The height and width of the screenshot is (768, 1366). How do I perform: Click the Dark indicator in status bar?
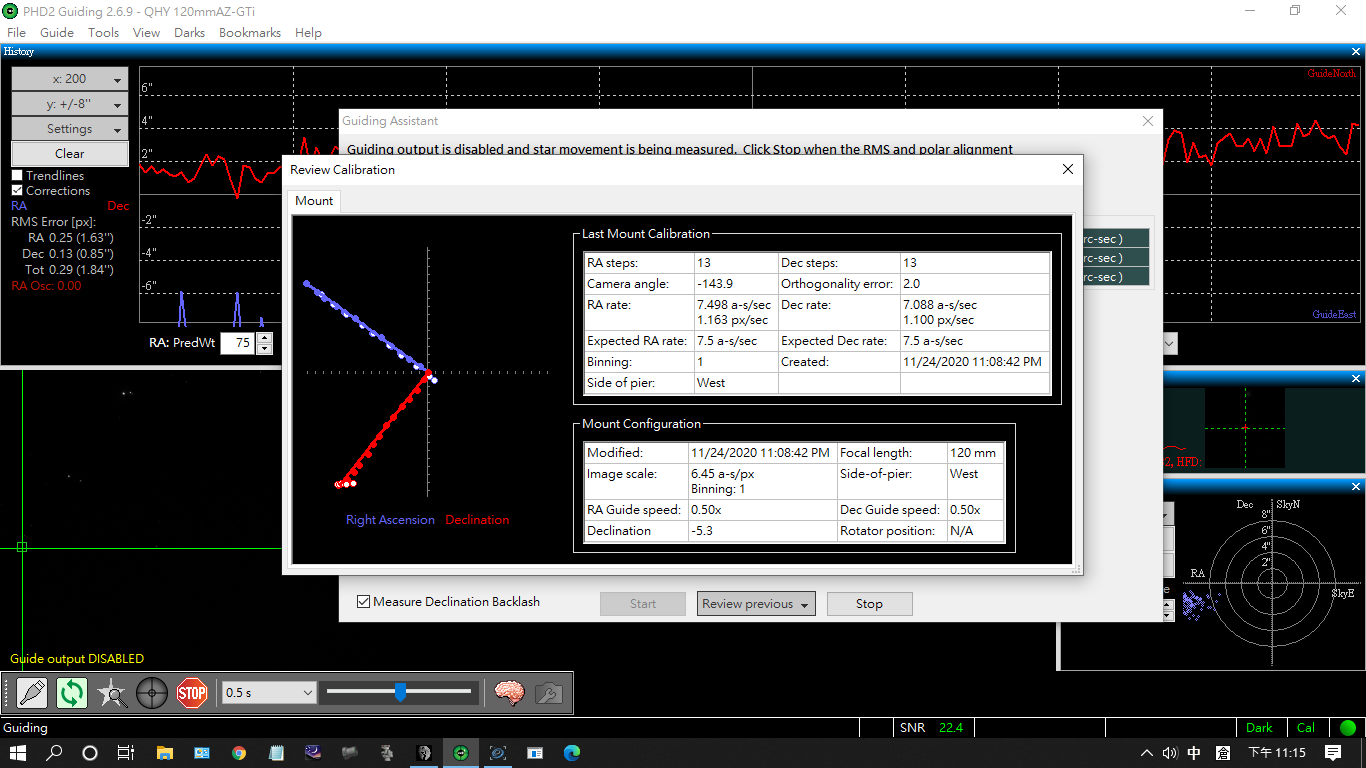pos(1260,728)
